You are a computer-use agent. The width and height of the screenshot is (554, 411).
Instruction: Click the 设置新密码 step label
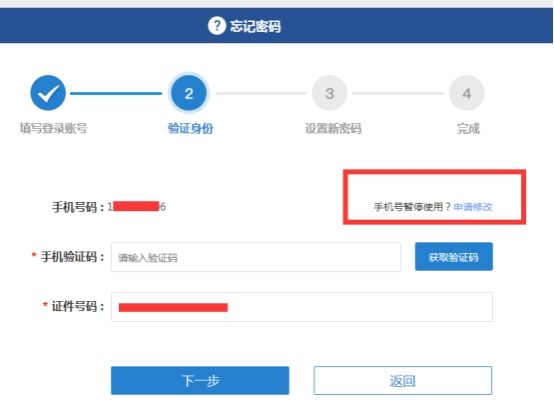coord(333,128)
